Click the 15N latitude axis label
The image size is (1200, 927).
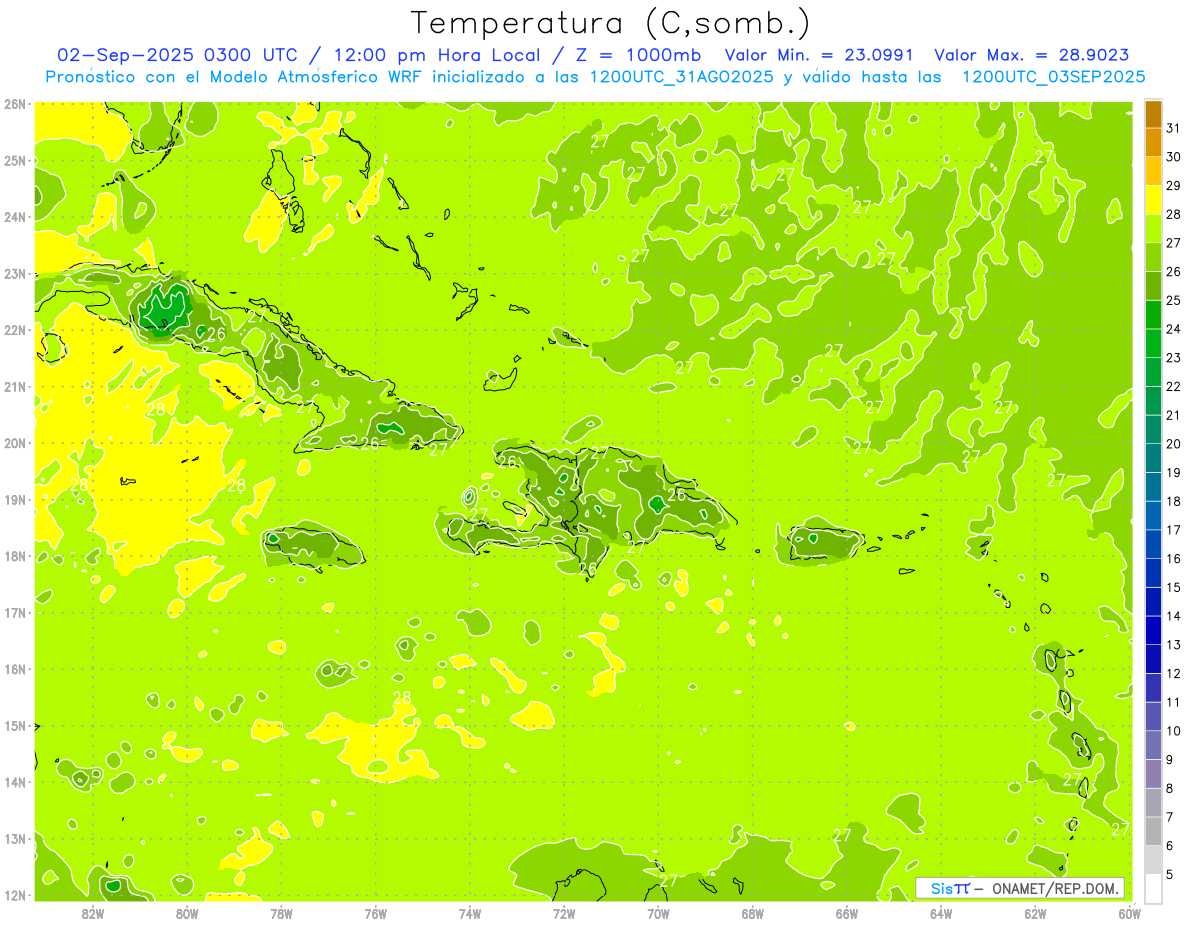pyautogui.click(x=15, y=726)
